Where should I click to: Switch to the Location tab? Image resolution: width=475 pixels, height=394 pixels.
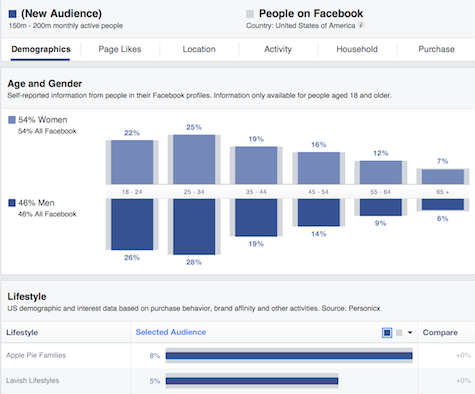pyautogui.click(x=199, y=49)
